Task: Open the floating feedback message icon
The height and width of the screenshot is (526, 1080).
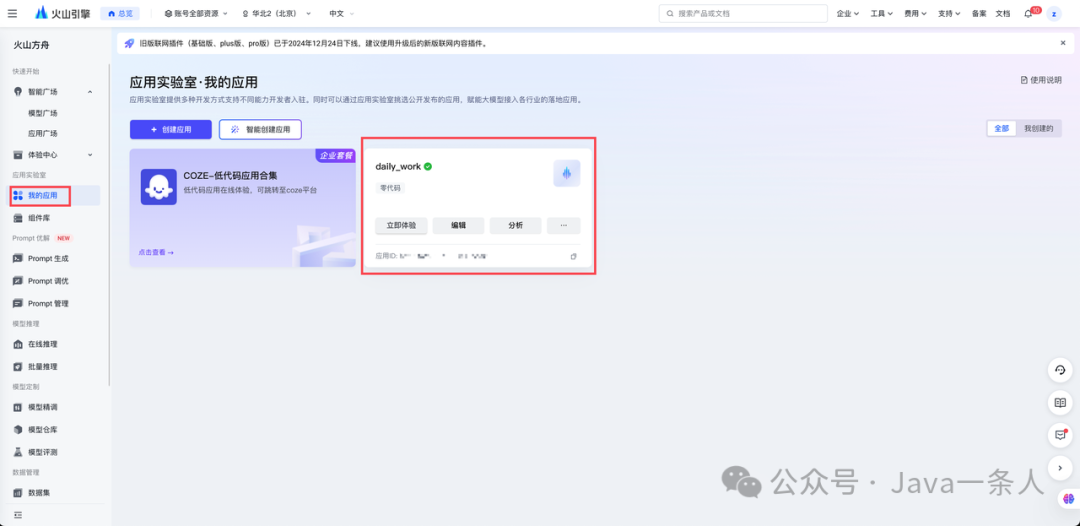Action: 1061,435
